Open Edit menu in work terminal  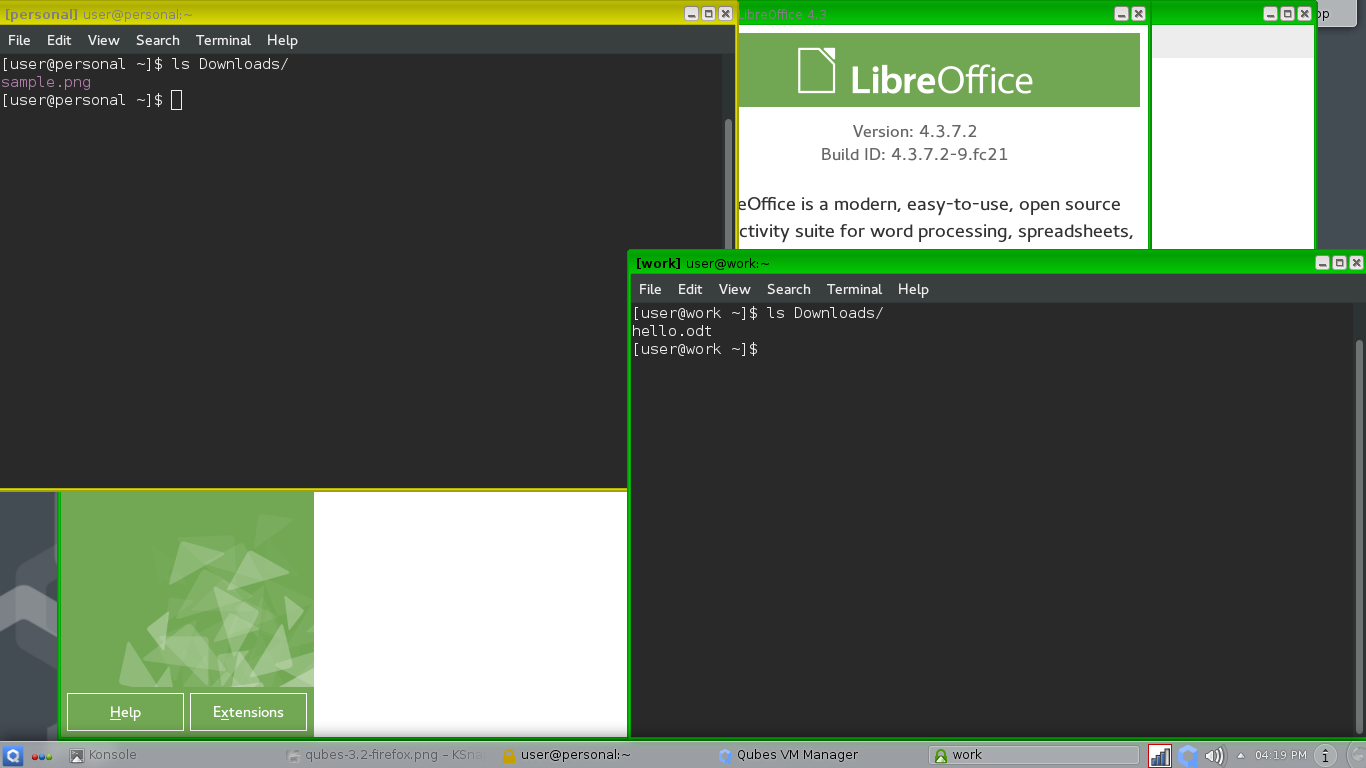coord(690,289)
